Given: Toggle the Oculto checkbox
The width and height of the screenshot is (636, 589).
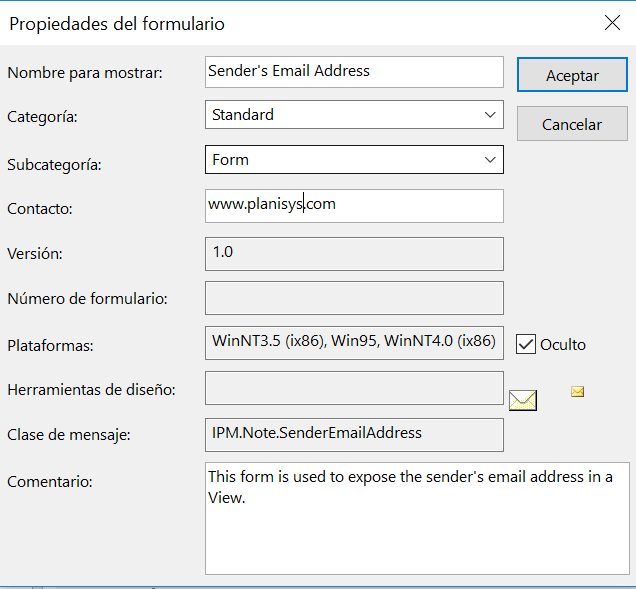Looking at the screenshot, I should 526,344.
